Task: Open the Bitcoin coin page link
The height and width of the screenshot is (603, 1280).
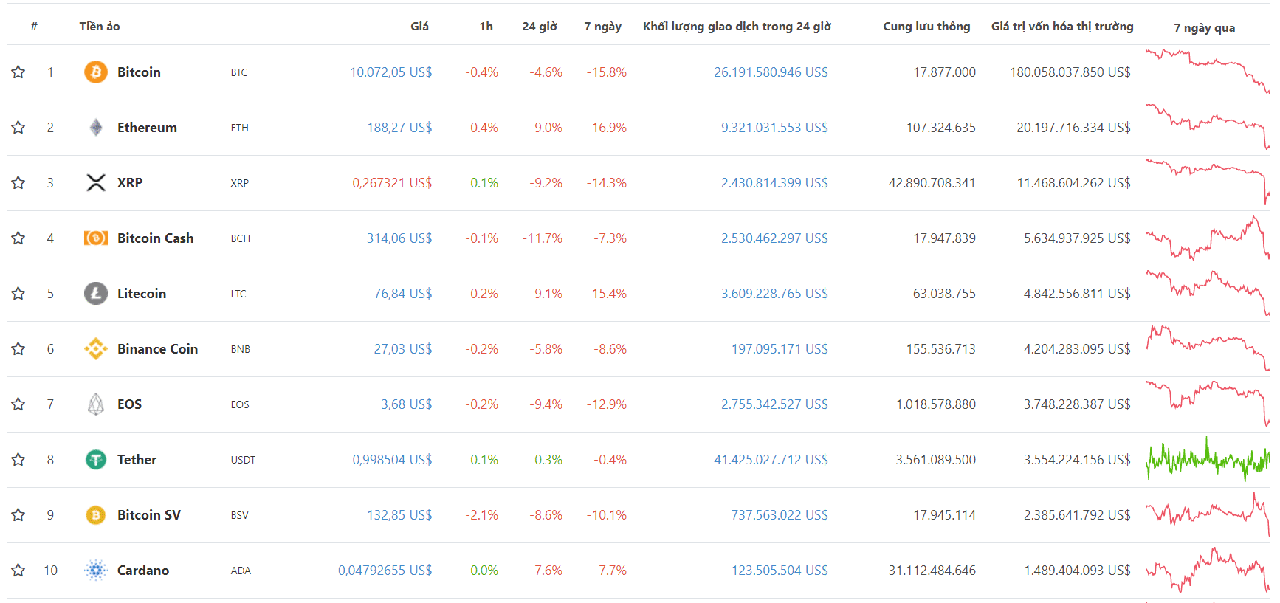Action: coord(138,72)
